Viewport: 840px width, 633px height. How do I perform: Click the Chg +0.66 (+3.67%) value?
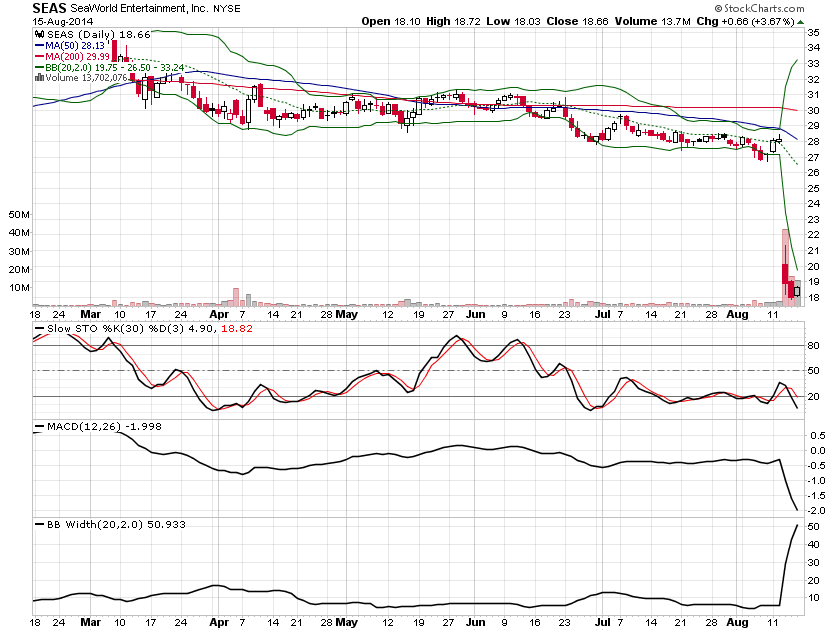[745, 21]
